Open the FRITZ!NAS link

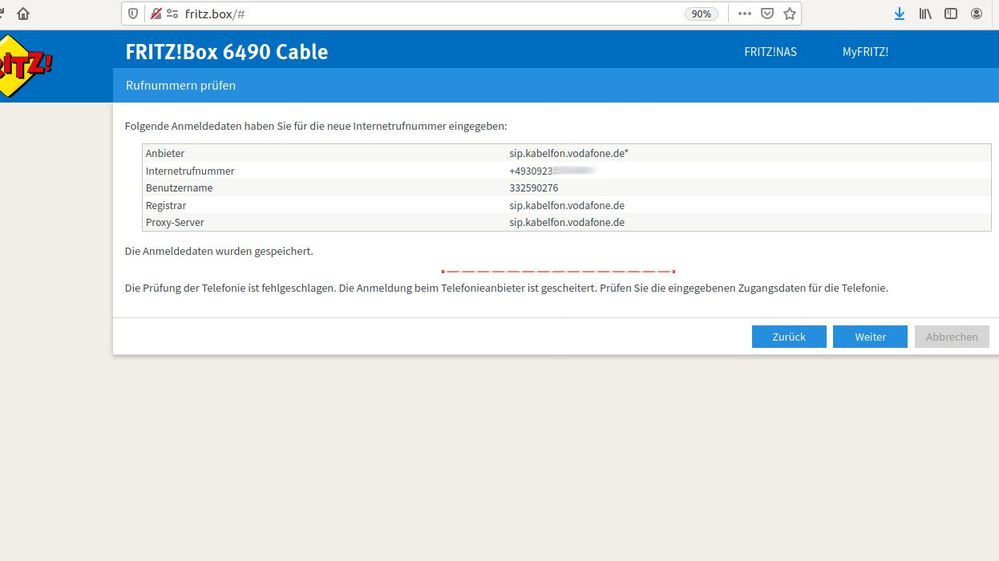coord(770,52)
